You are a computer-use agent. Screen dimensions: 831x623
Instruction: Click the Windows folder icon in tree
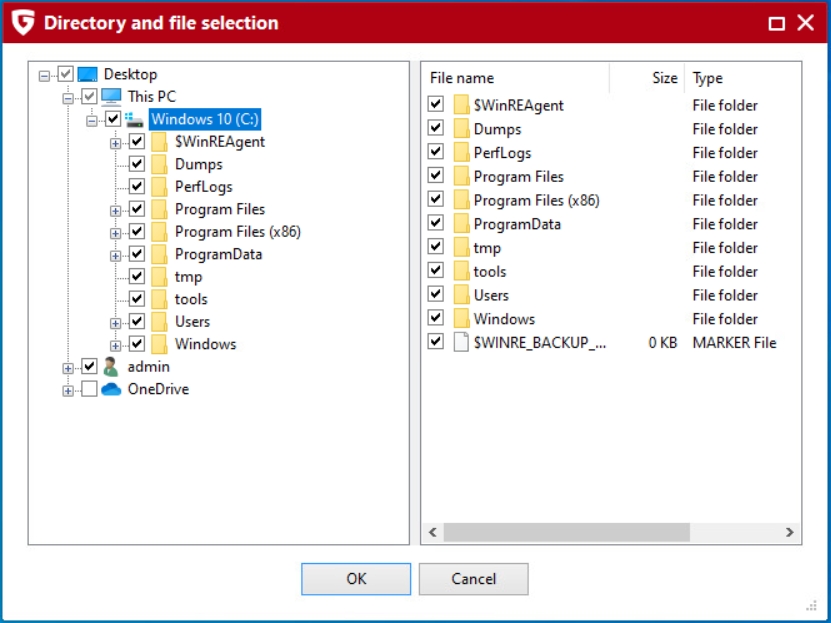click(159, 344)
